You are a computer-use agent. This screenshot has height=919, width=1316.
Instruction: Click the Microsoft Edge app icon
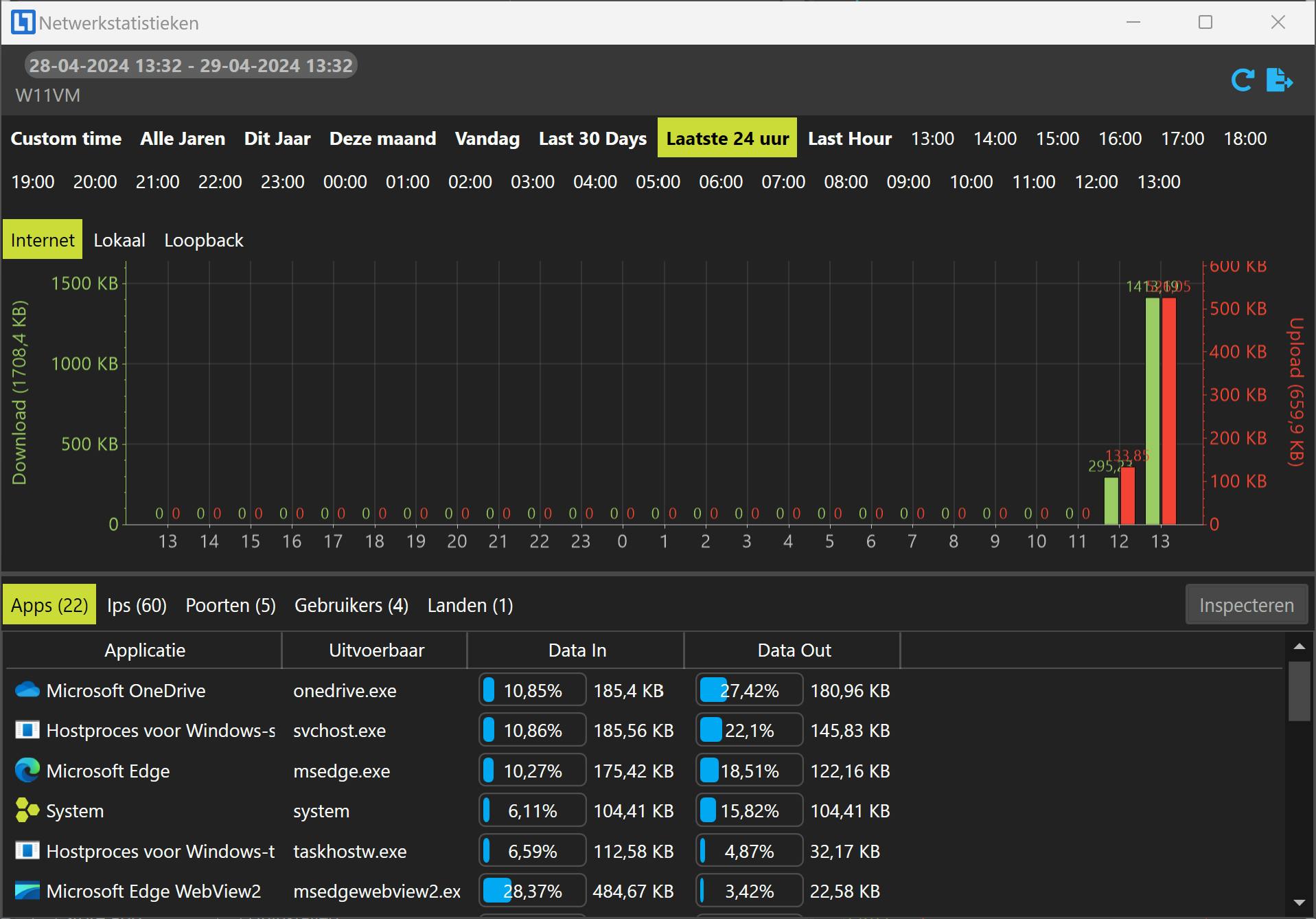[27, 770]
